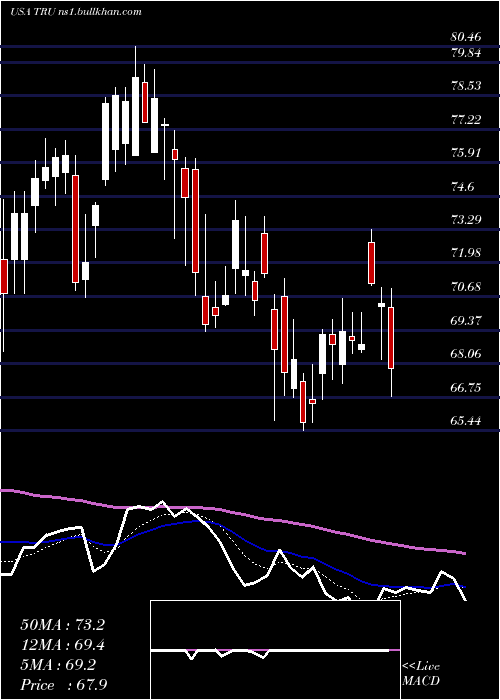
Task: Click the pink 50MA line's right end
Action: tap(464, 553)
